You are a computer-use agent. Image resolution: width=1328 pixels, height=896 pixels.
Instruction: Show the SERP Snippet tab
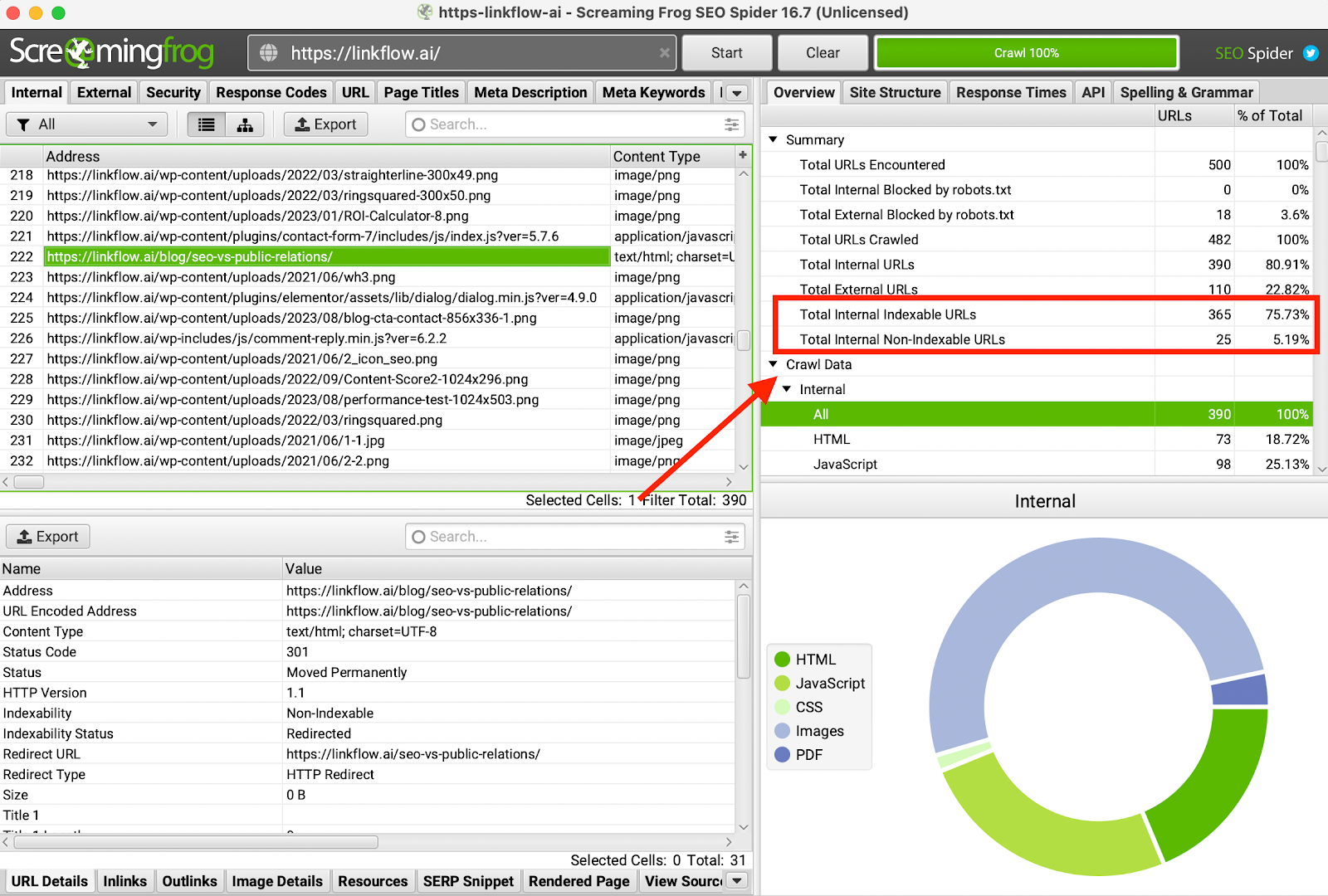pyautogui.click(x=468, y=881)
